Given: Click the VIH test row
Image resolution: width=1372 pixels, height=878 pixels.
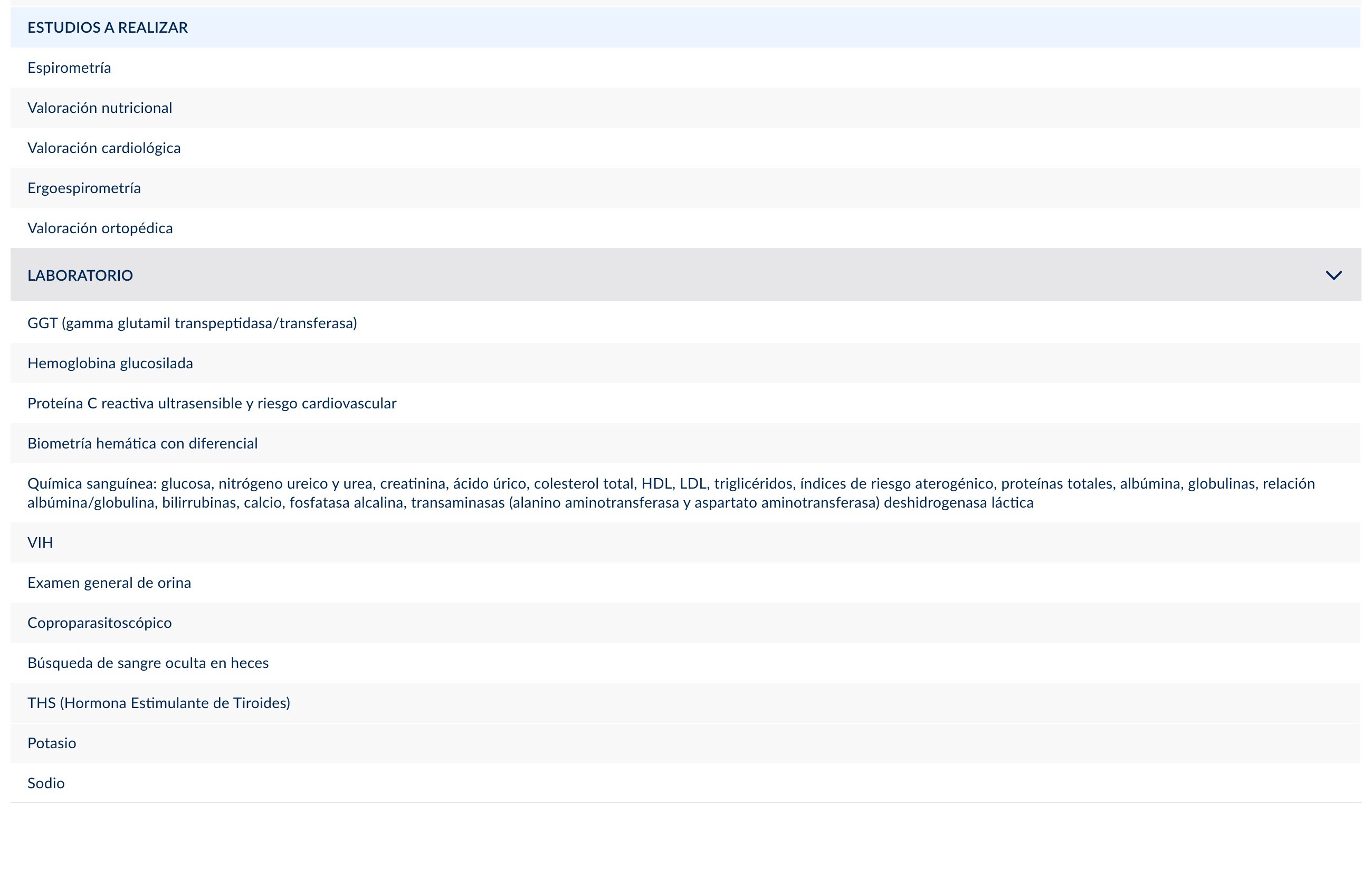Looking at the screenshot, I should pyautogui.click(x=685, y=543).
